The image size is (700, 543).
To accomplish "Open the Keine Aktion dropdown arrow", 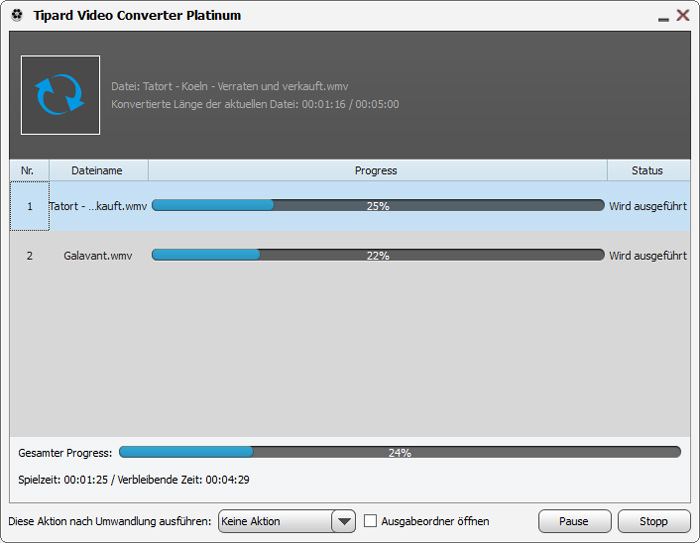I will (x=344, y=521).
